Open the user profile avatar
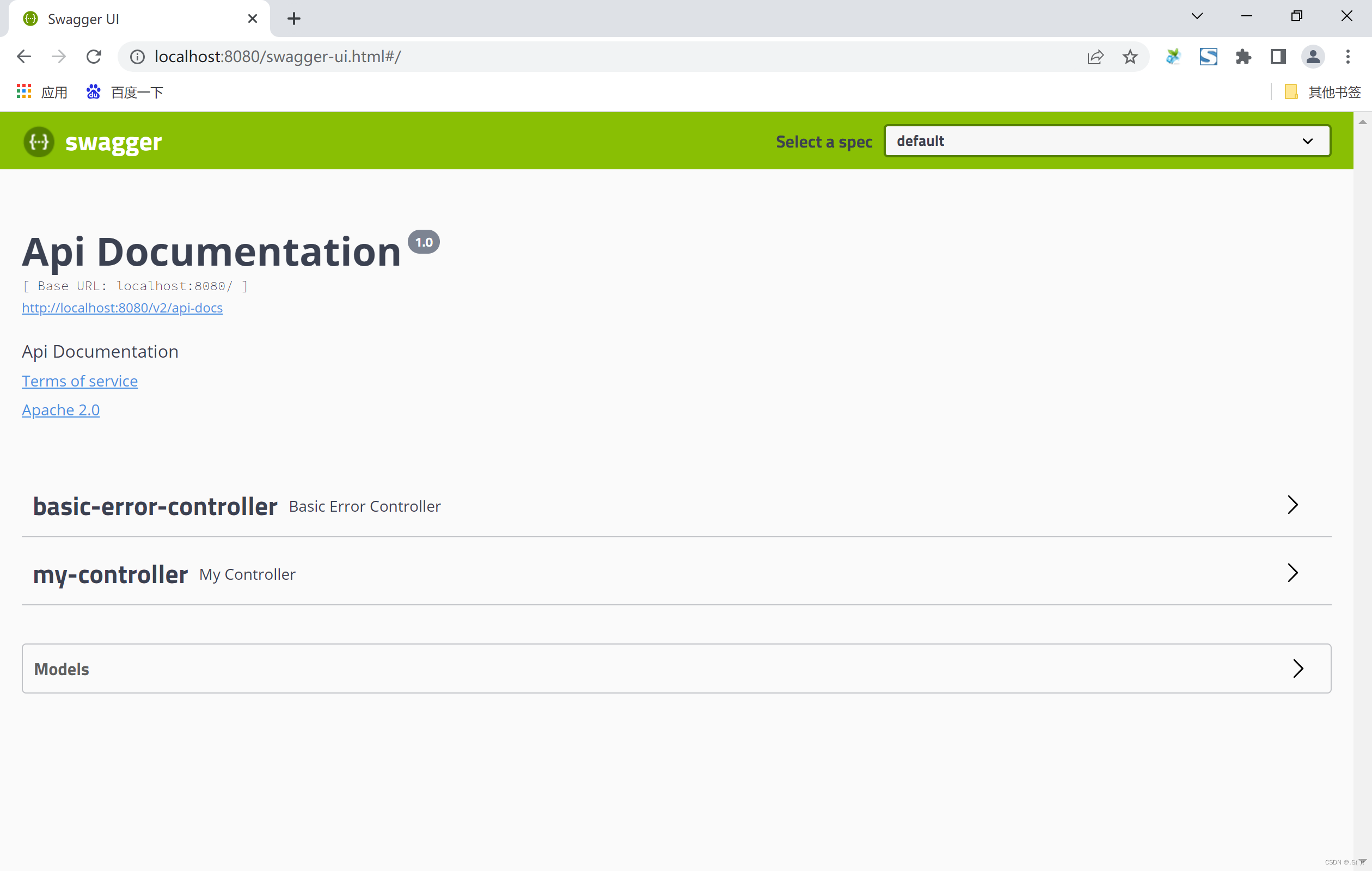 (x=1313, y=57)
